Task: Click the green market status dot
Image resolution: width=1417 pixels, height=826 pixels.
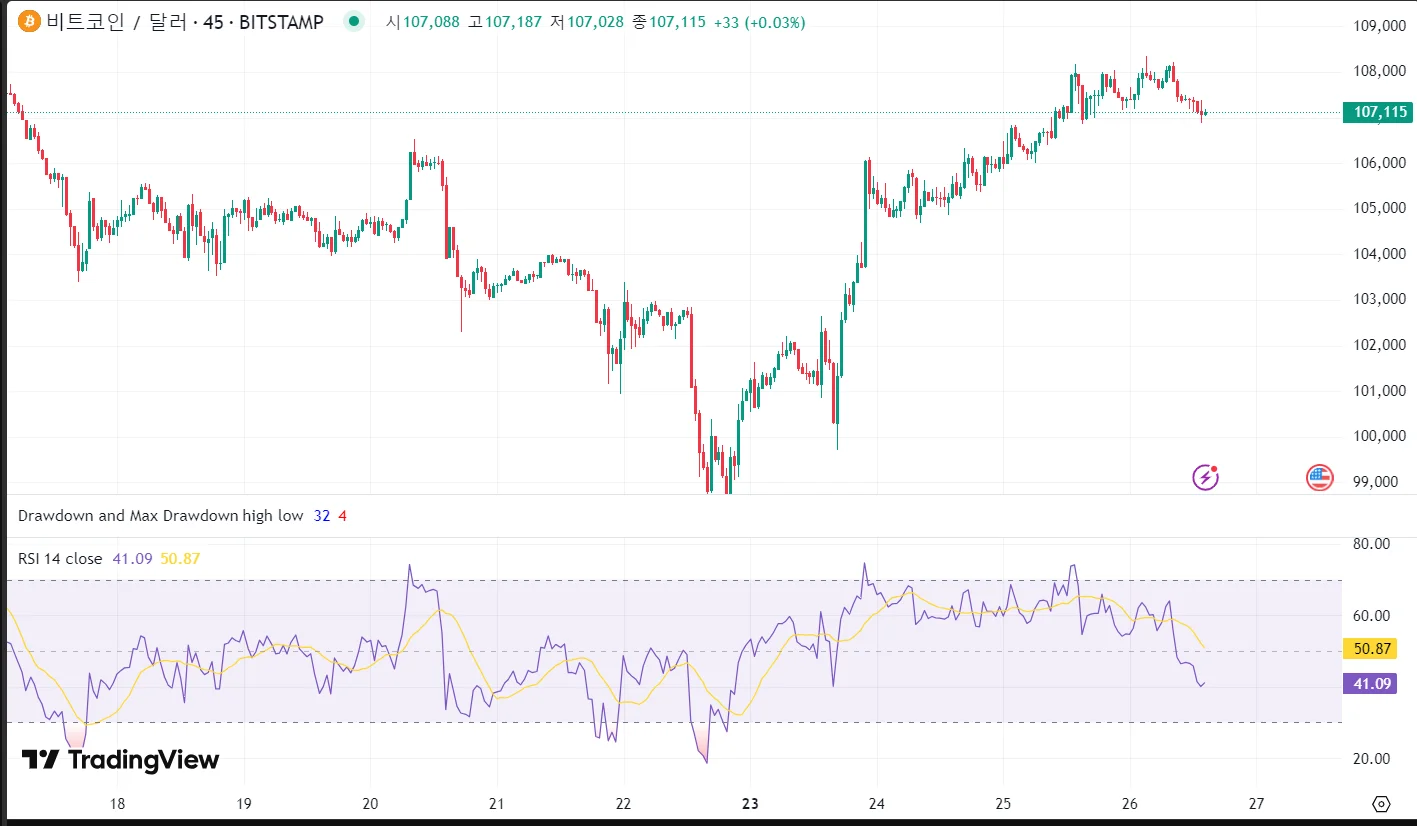Action: (353, 21)
